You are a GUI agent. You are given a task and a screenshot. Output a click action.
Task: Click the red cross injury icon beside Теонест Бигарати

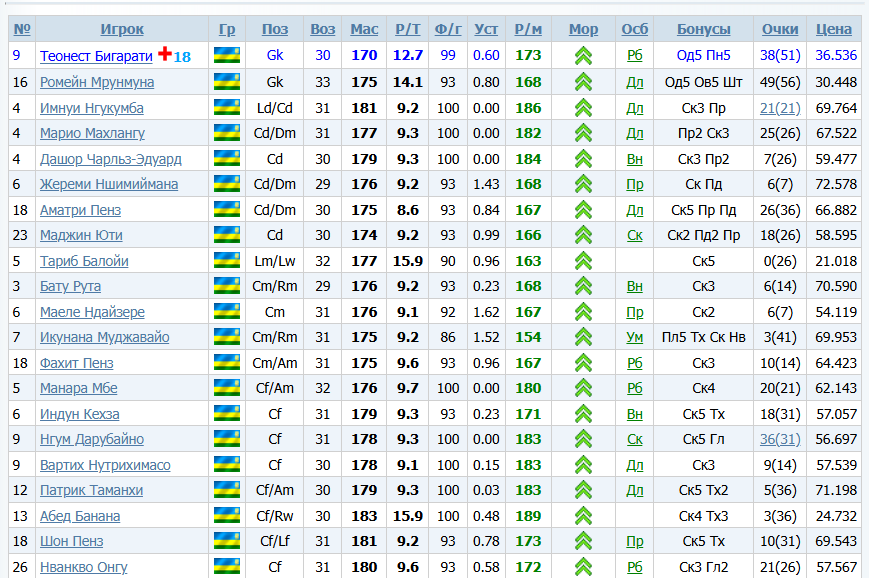pyautogui.click(x=165, y=54)
